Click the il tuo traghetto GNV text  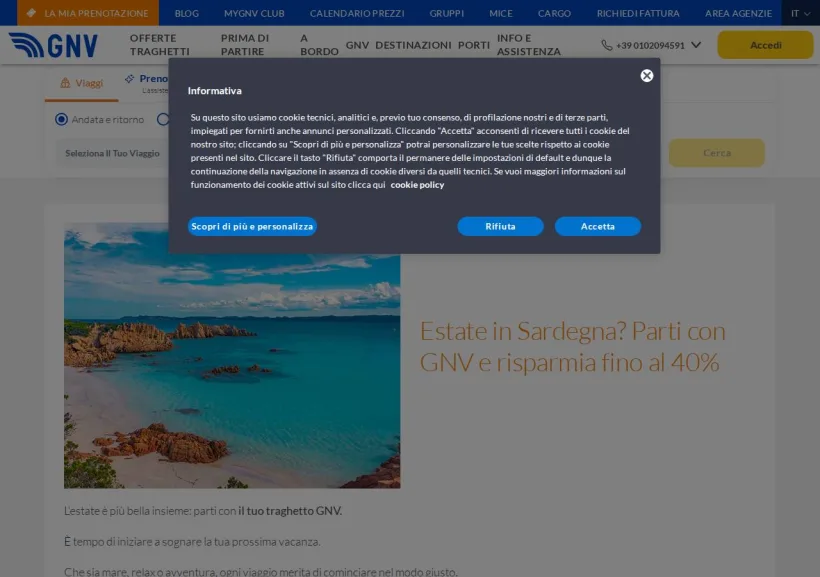tap(290, 511)
